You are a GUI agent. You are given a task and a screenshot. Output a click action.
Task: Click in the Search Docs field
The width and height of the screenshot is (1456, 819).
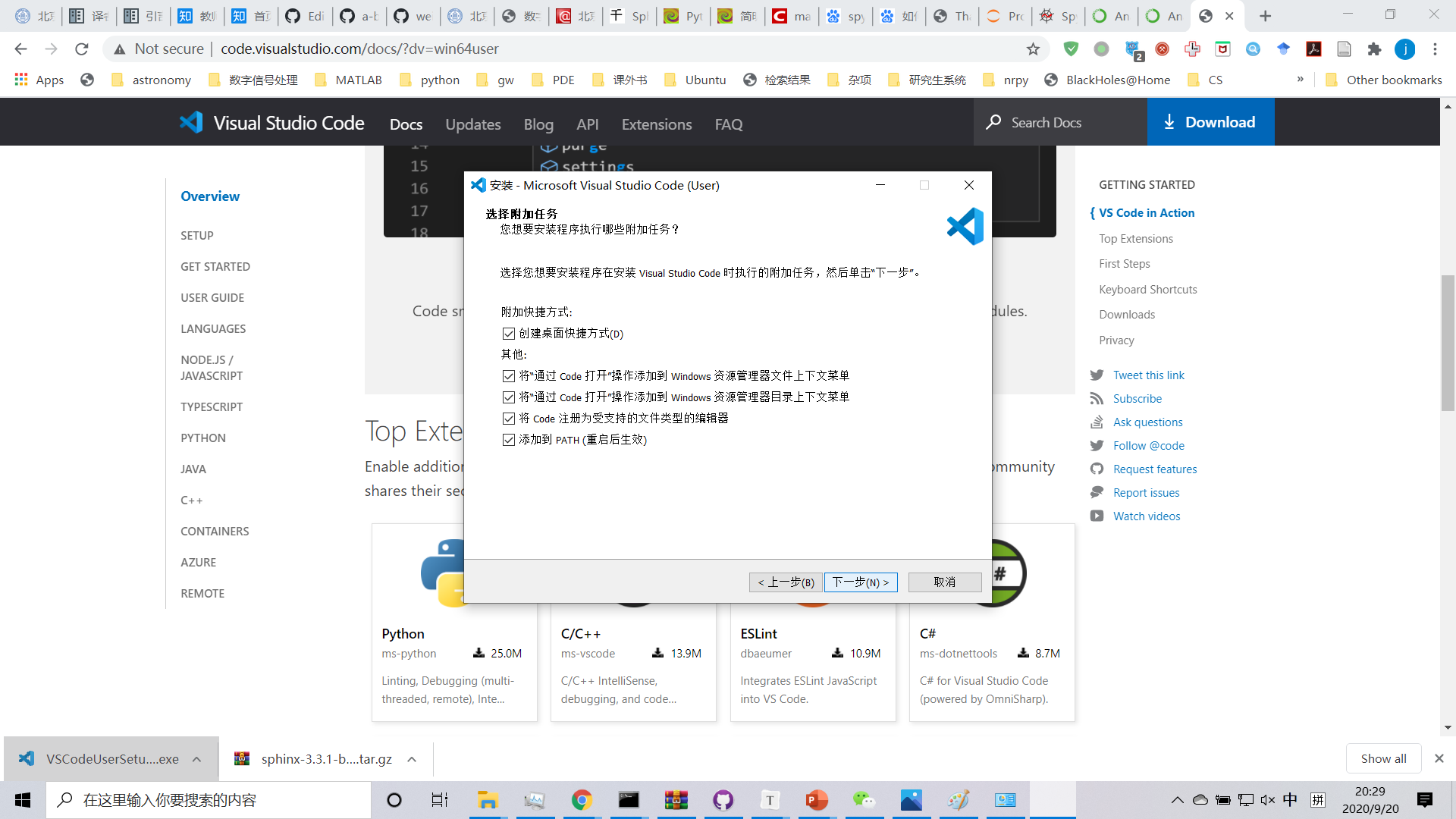[1060, 122]
